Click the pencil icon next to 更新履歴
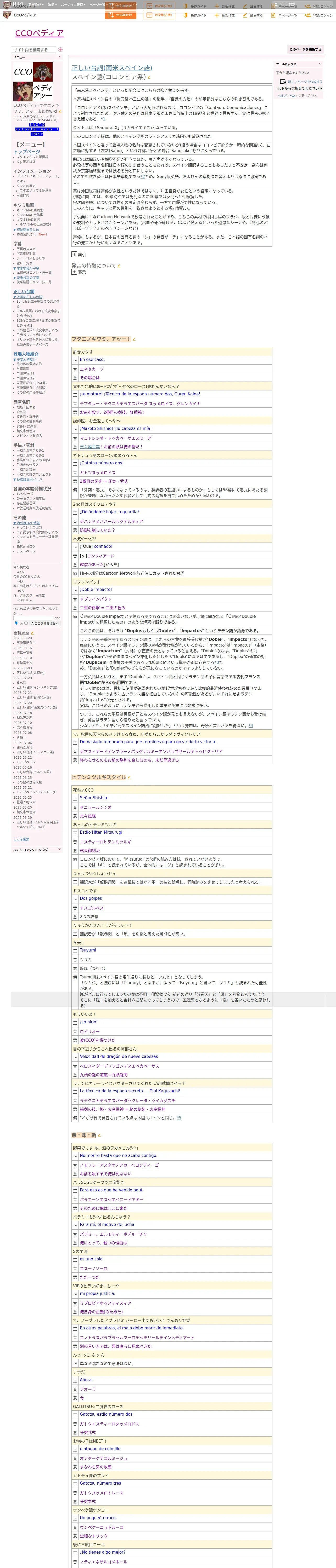 (x=32, y=633)
